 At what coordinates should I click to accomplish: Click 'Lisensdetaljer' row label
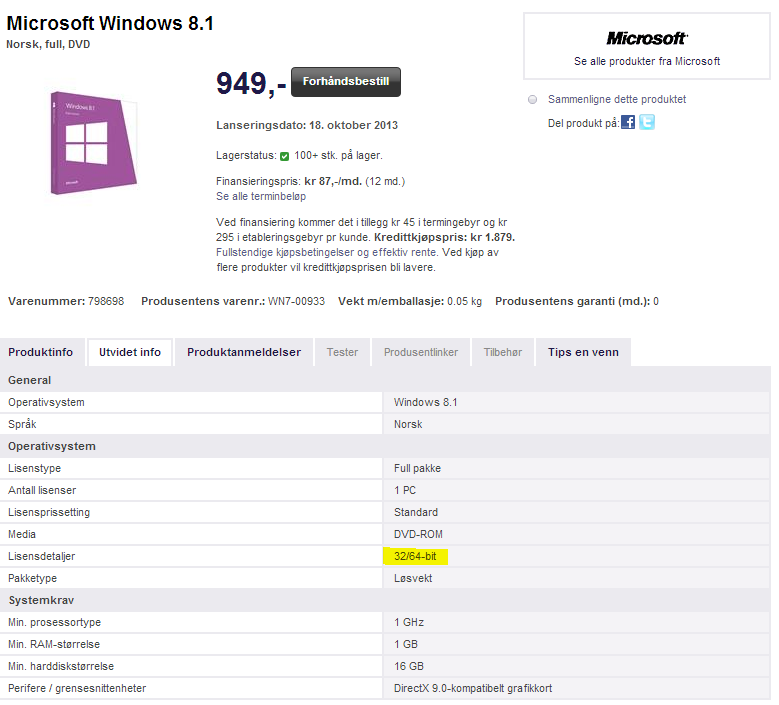42,556
